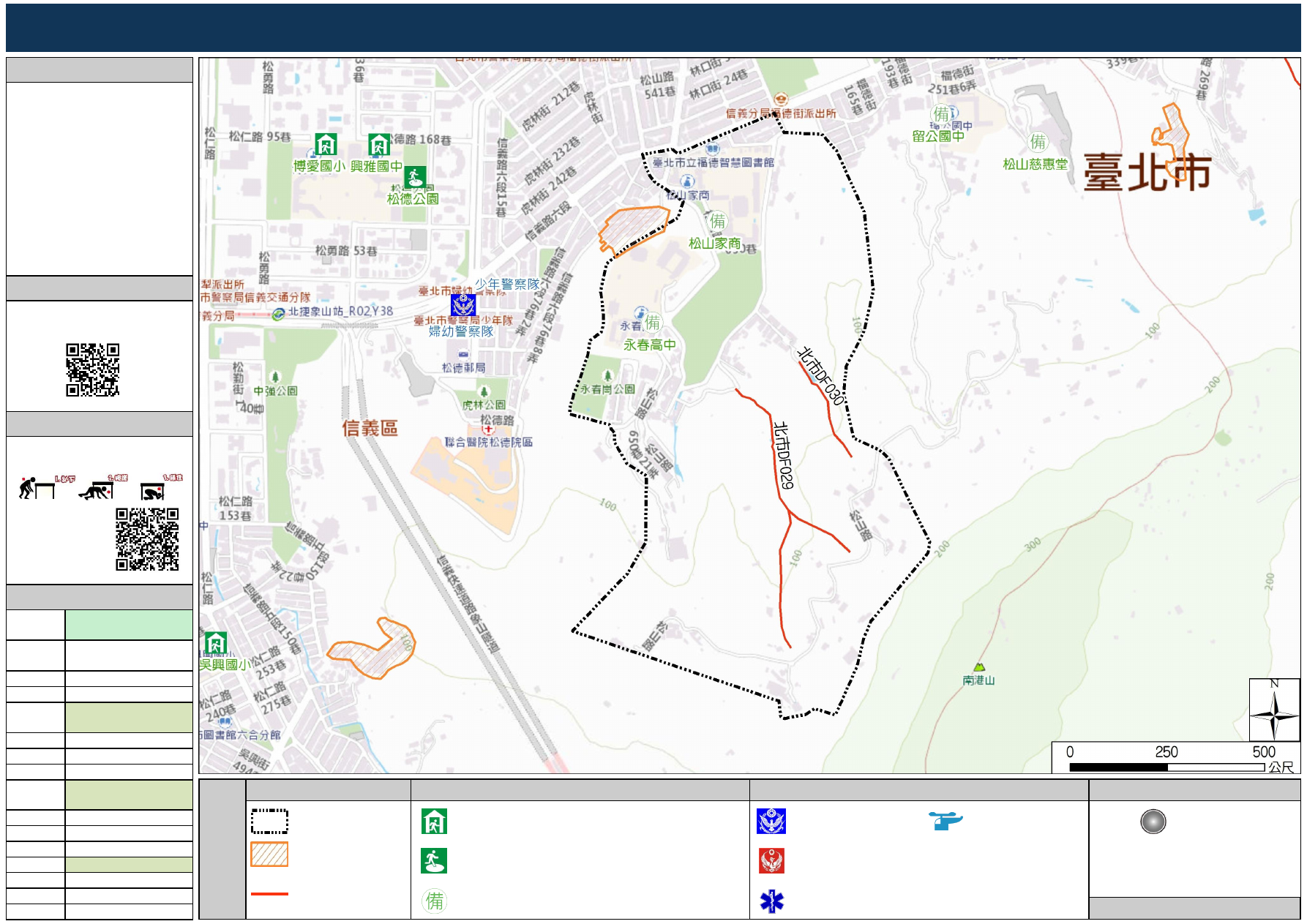1307x924 pixels.
Task: Click the 信義分局福德街派出所 label
Action: tap(781, 113)
